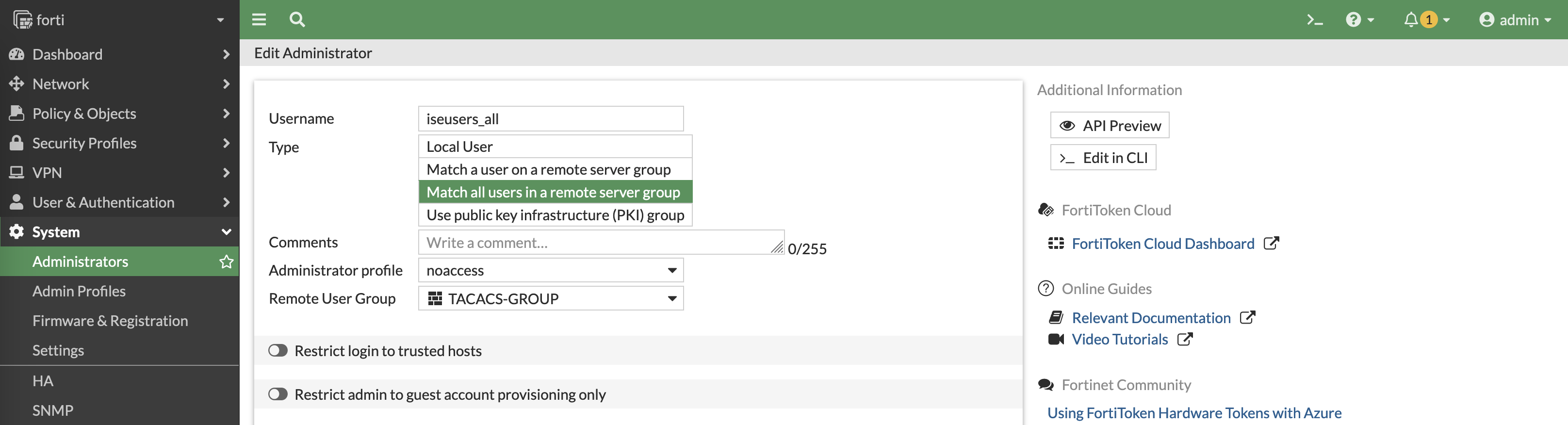Expand the Policy & Objects menu
The width and height of the screenshot is (1568, 425).
[x=84, y=114]
